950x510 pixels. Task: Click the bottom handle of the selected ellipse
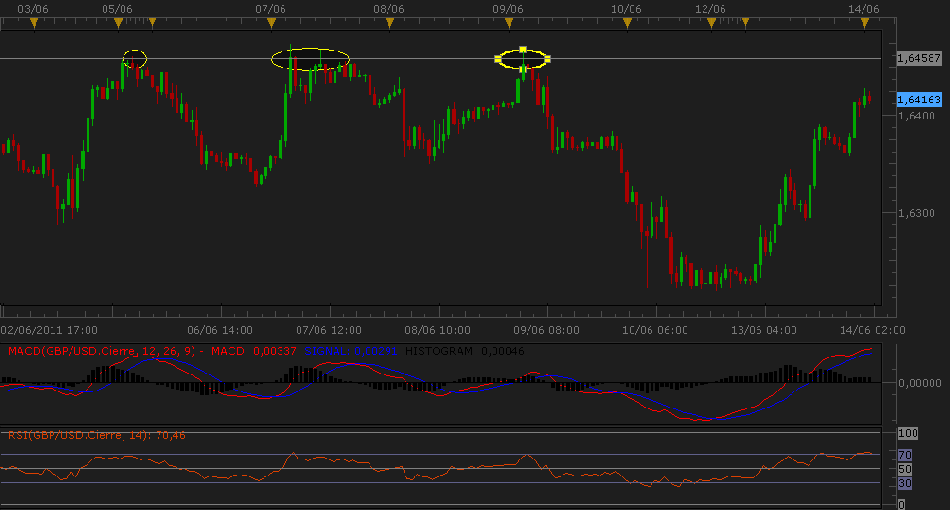click(523, 70)
